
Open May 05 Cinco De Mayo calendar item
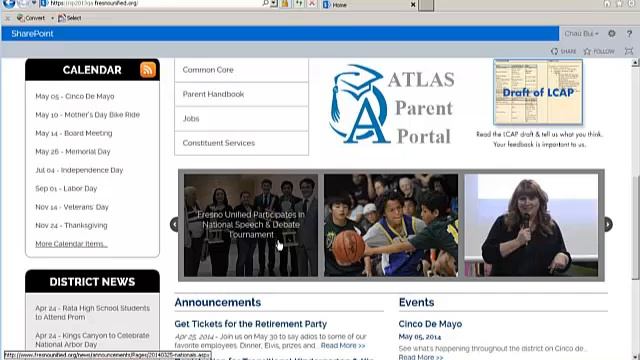click(75, 96)
